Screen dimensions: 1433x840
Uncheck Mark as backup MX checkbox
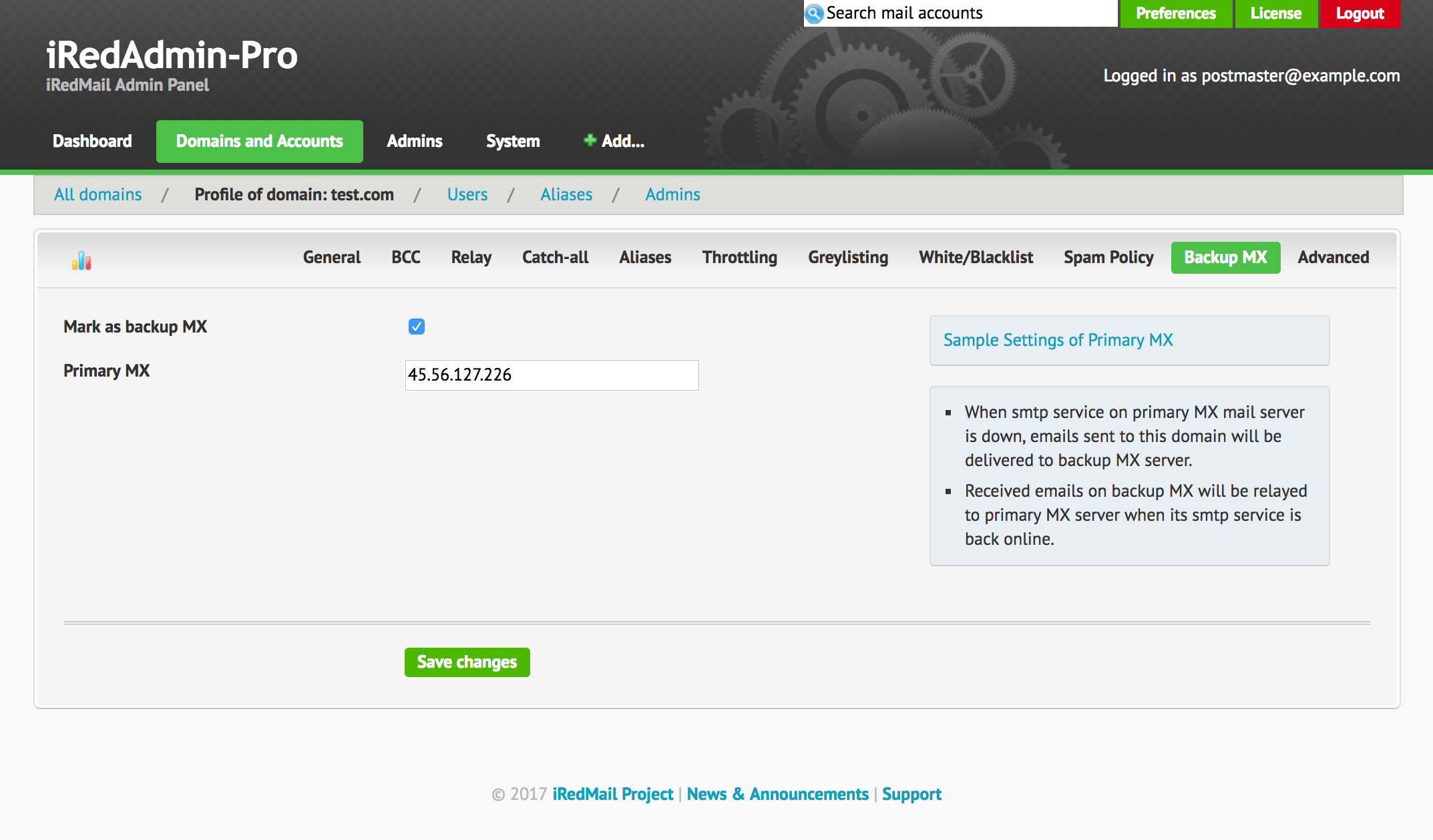(x=417, y=327)
